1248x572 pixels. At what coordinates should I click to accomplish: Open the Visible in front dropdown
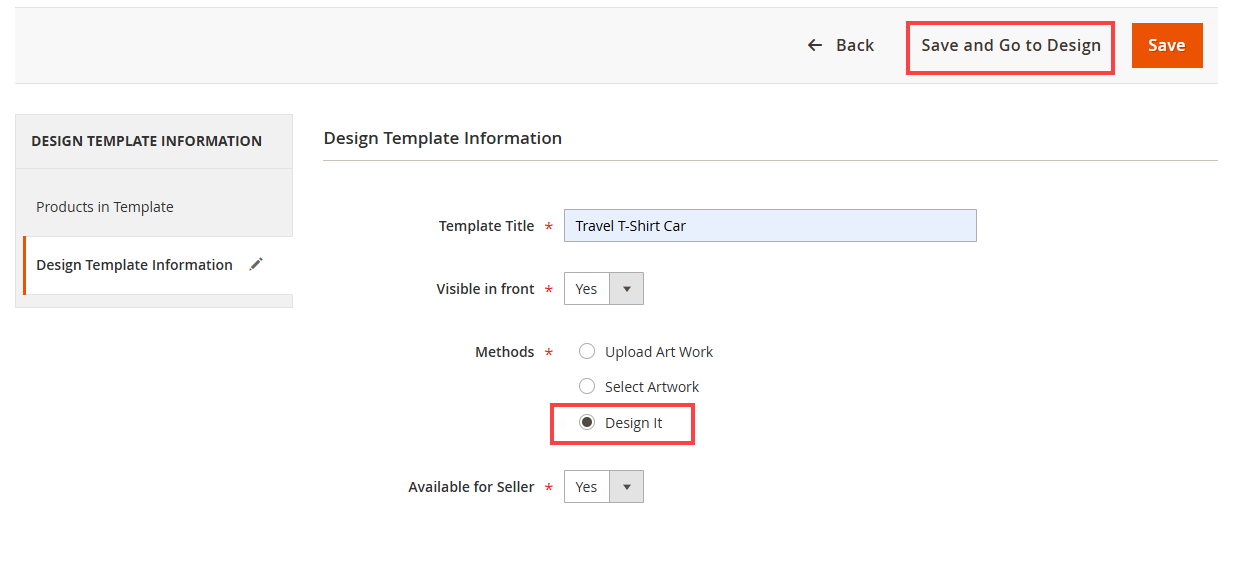587,289
